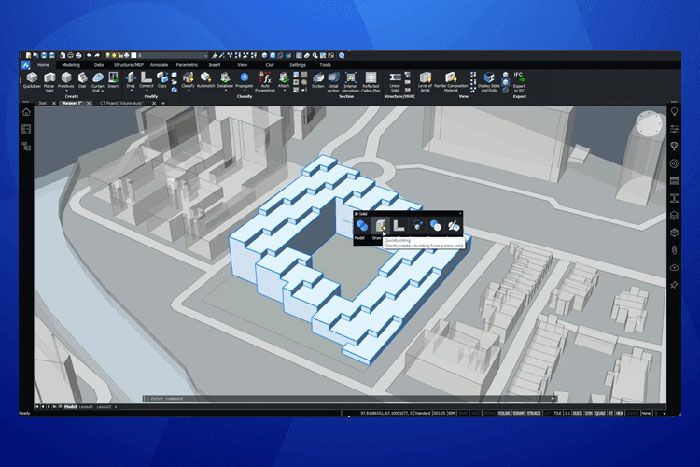Toggle POLAR mode in status bar
The image size is (700, 467).
click(x=504, y=413)
